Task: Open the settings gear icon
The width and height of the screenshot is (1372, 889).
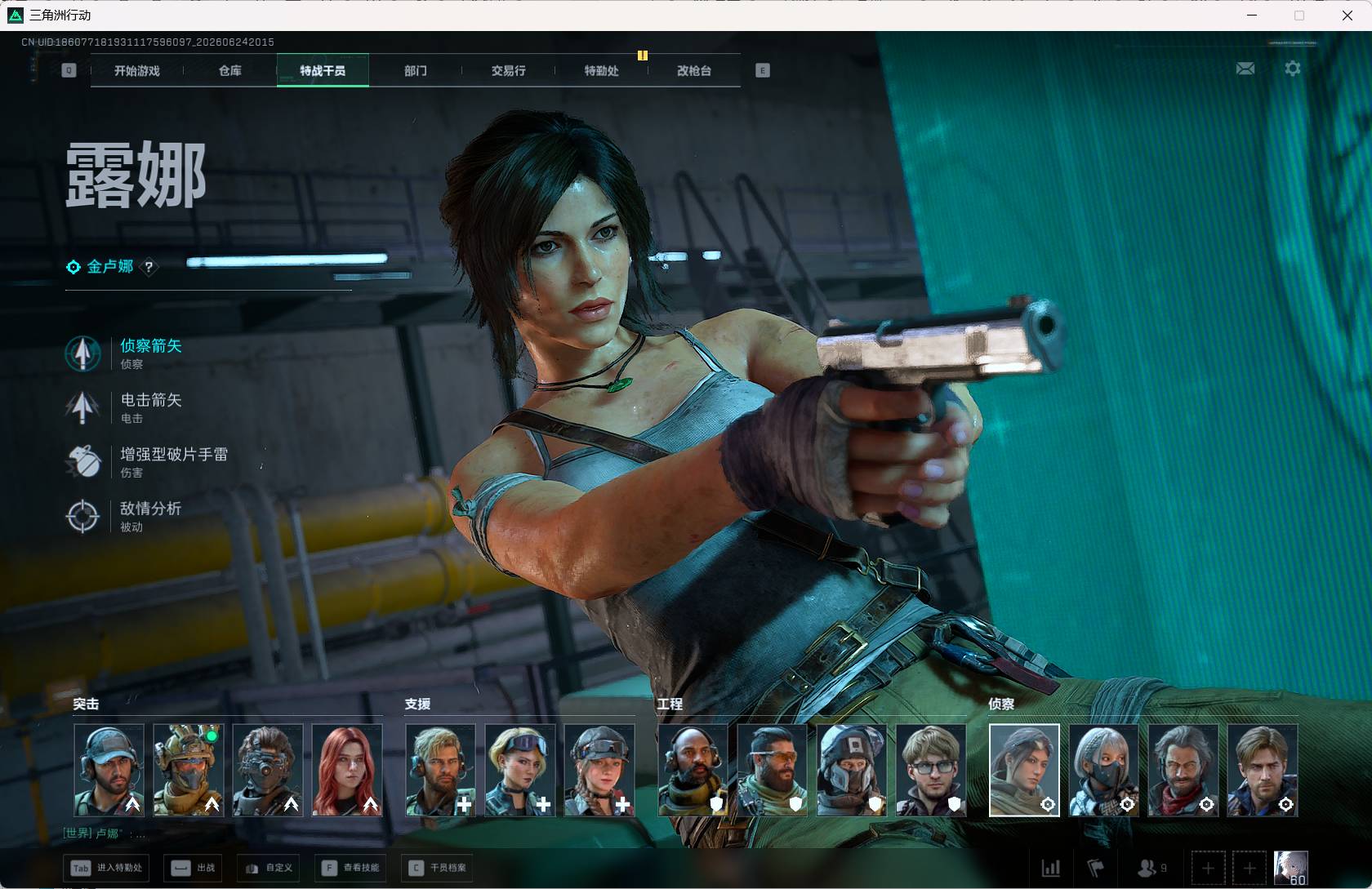Action: pos(1292,69)
